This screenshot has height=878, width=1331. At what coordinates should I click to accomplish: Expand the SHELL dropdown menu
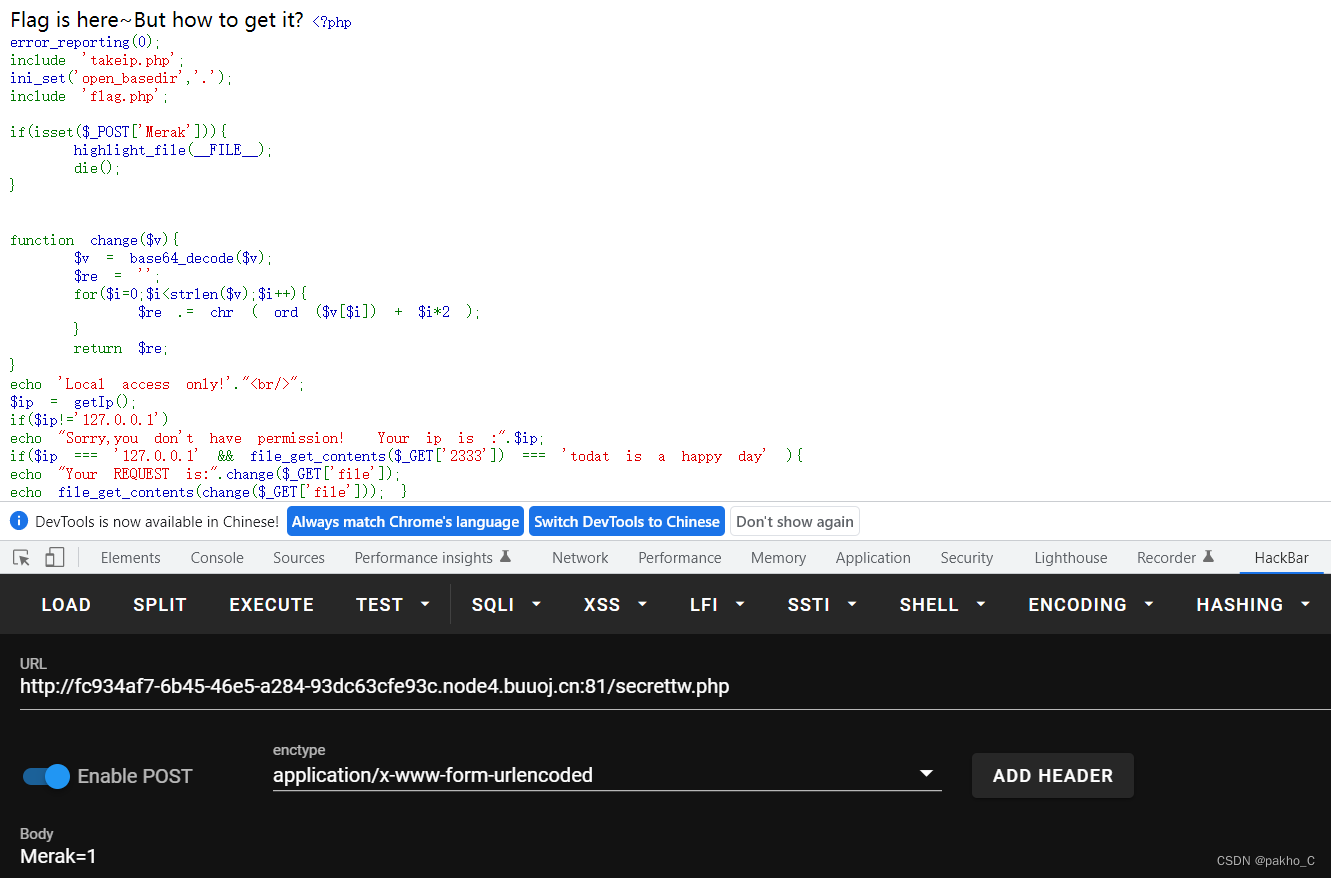click(943, 605)
